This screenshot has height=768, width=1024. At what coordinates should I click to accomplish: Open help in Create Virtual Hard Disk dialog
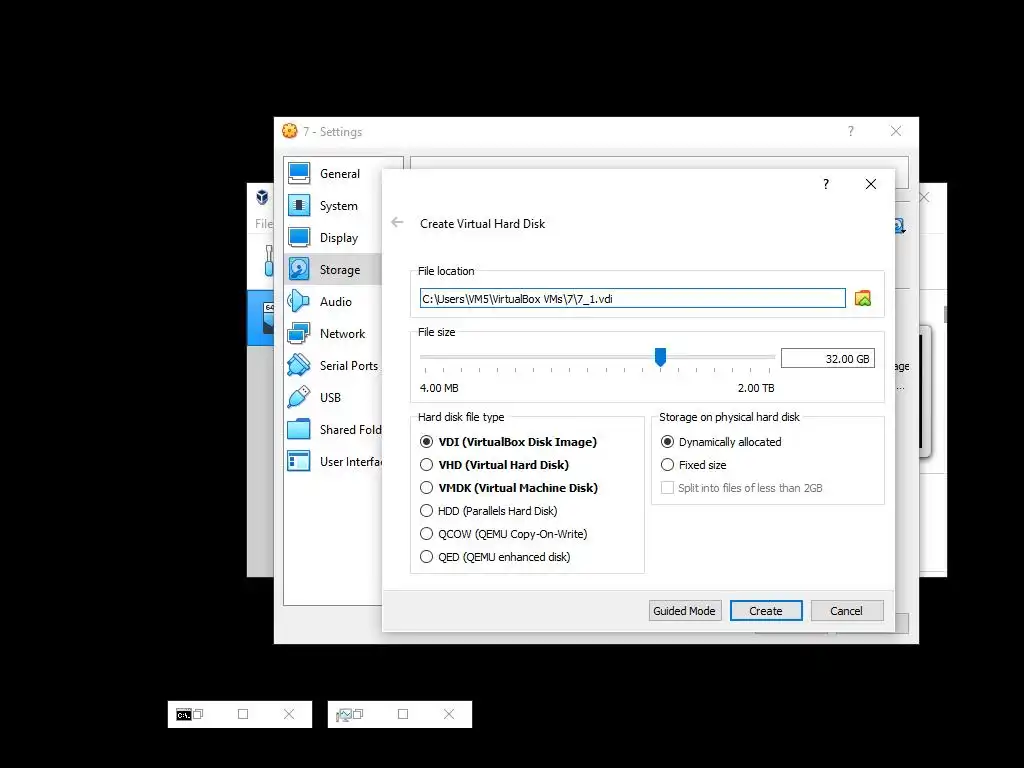point(826,184)
